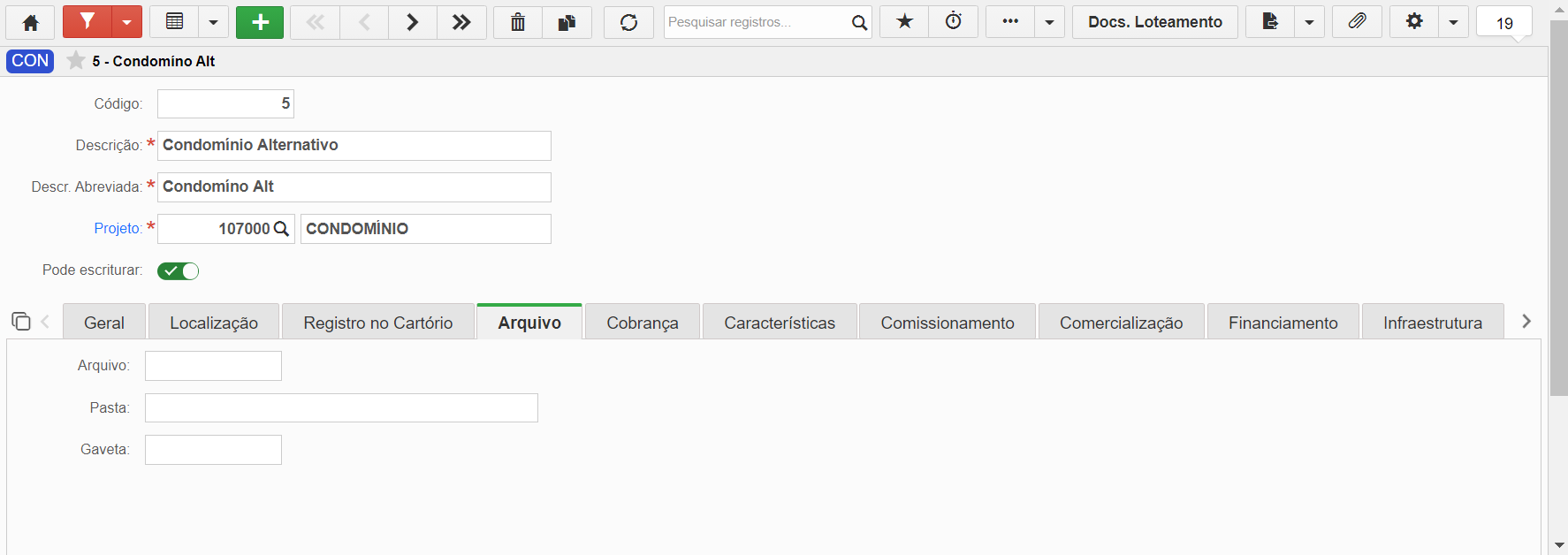
Task: Select the Arquivo tab
Action: (x=529, y=323)
